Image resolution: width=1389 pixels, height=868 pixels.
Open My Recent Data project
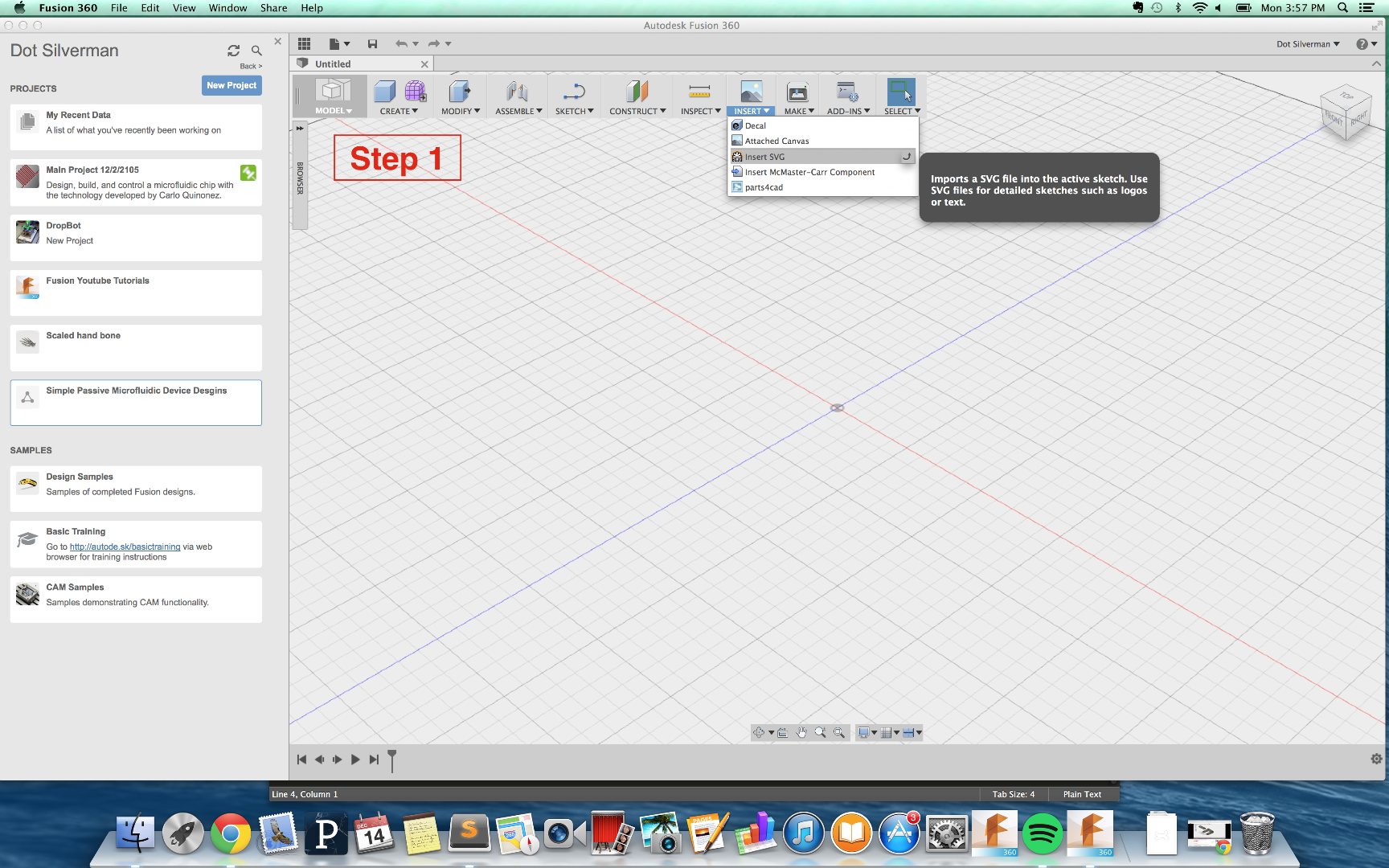pyautogui.click(x=136, y=127)
